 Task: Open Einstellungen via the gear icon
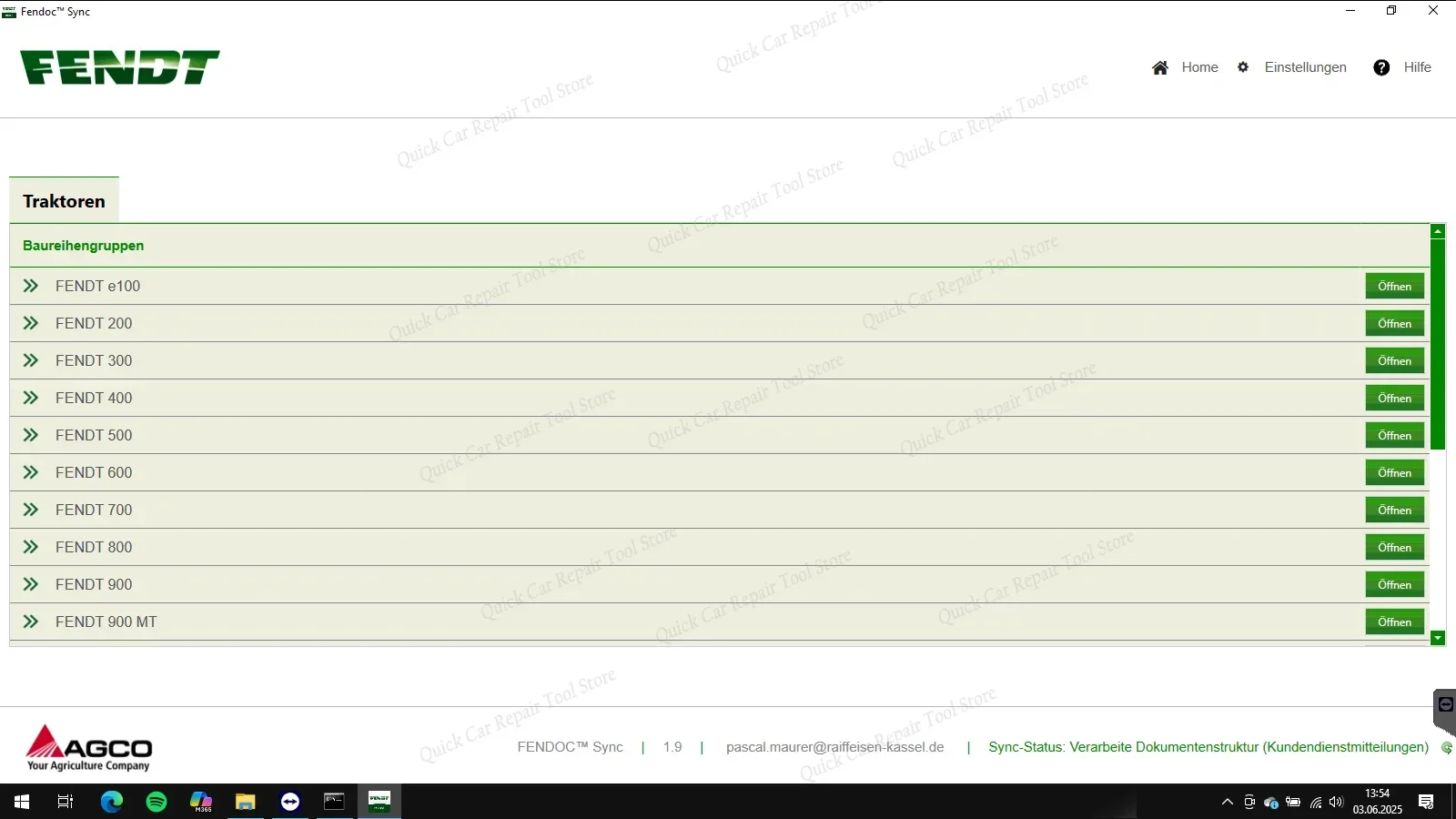(x=1243, y=67)
